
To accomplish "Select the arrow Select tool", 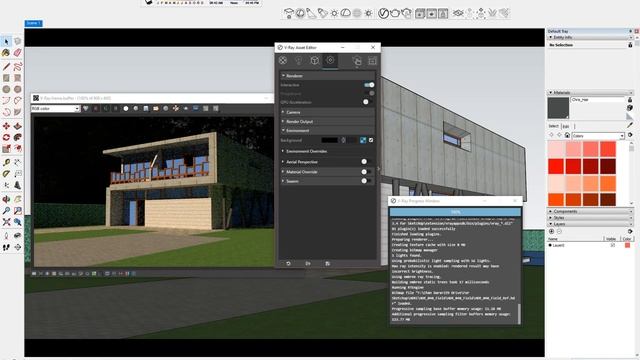I will pyautogui.click(x=6, y=41).
